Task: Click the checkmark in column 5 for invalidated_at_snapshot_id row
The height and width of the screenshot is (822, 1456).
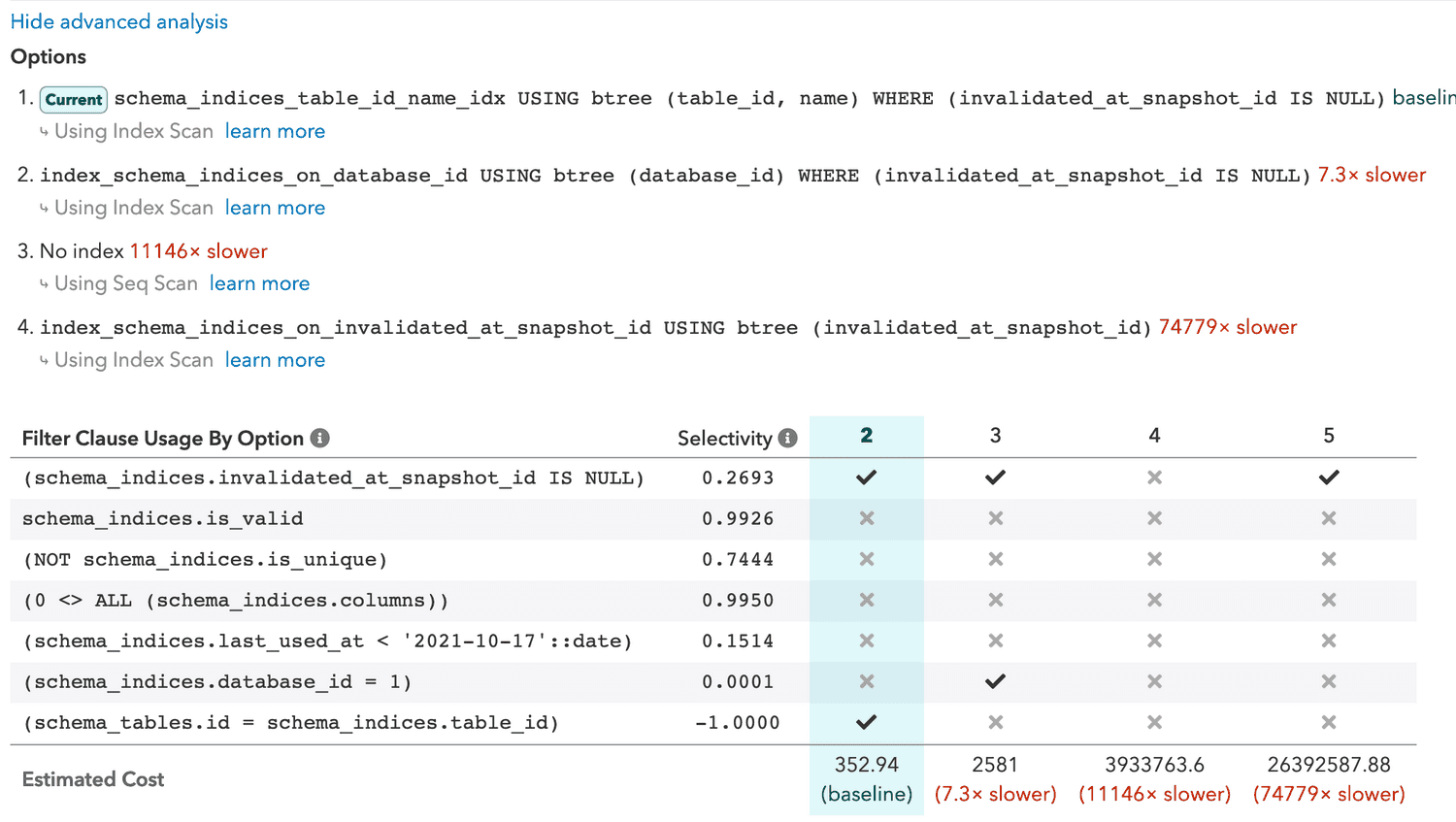Action: pos(1328,477)
